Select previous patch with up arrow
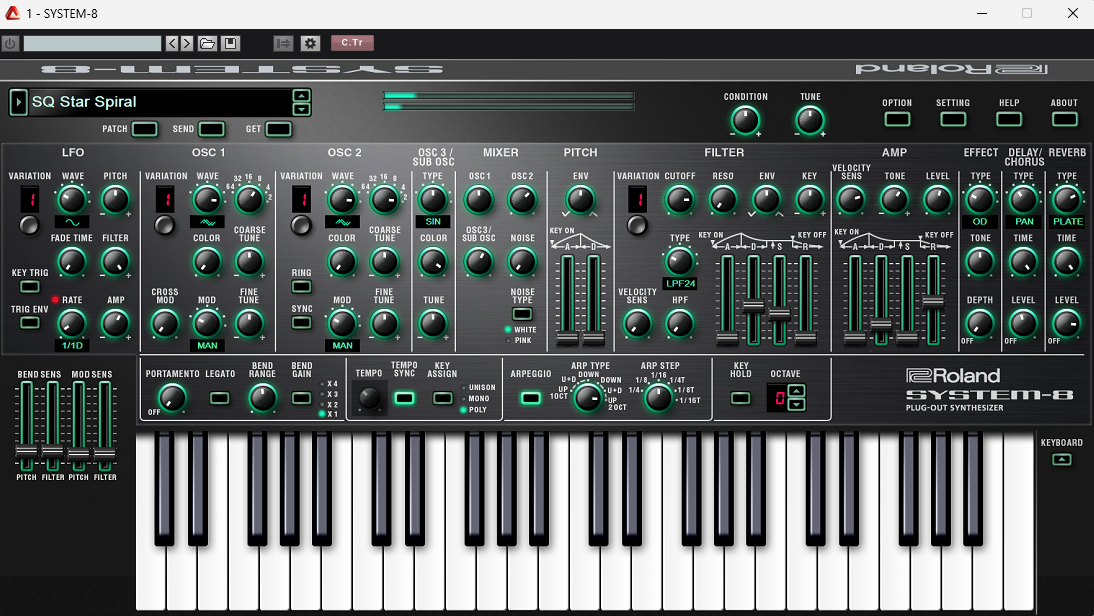Image resolution: width=1094 pixels, height=616 pixels. tap(301, 96)
